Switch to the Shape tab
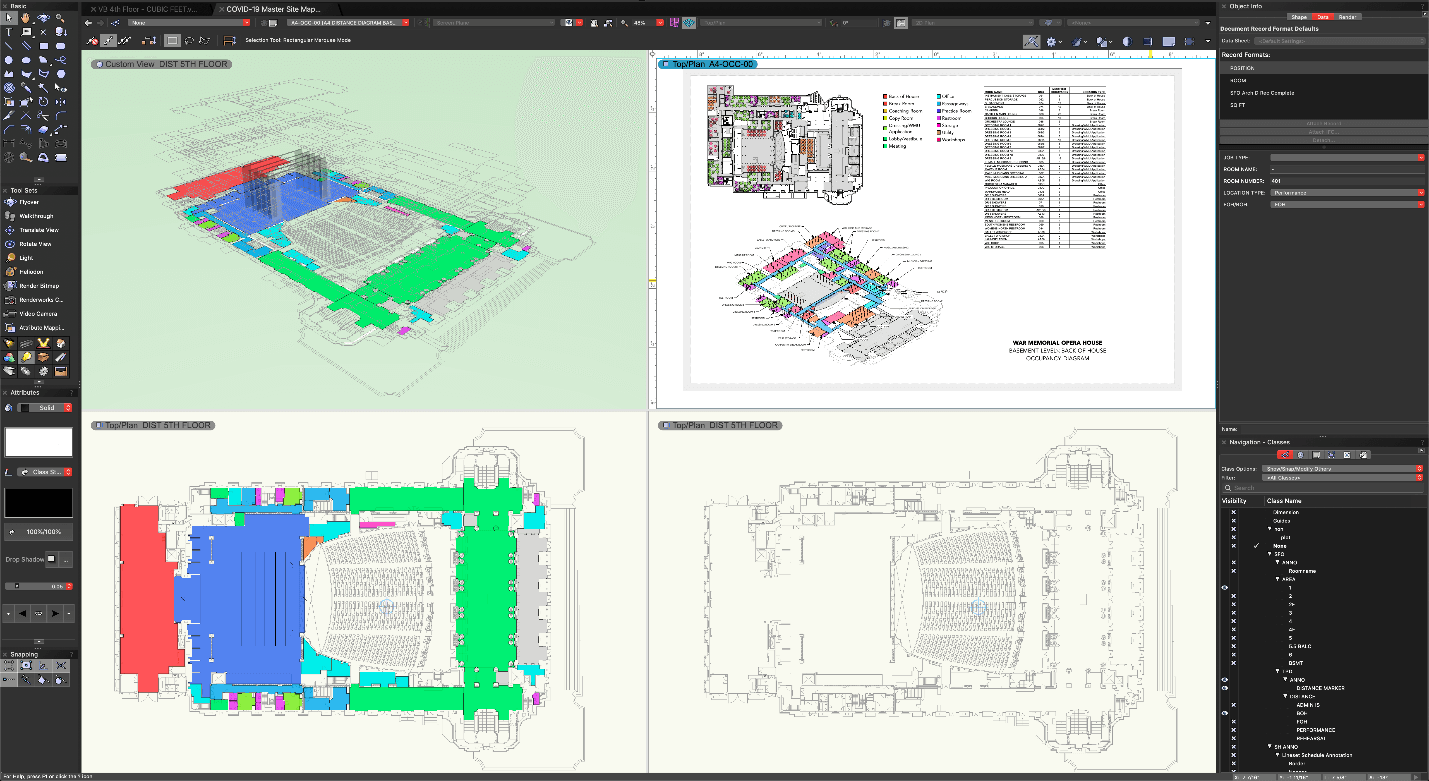1429x781 pixels. tap(1299, 17)
